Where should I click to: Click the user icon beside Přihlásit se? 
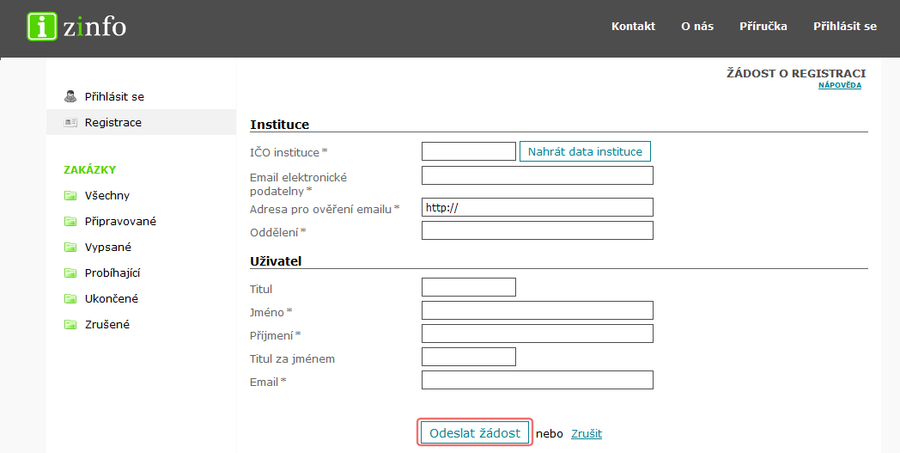coord(70,96)
